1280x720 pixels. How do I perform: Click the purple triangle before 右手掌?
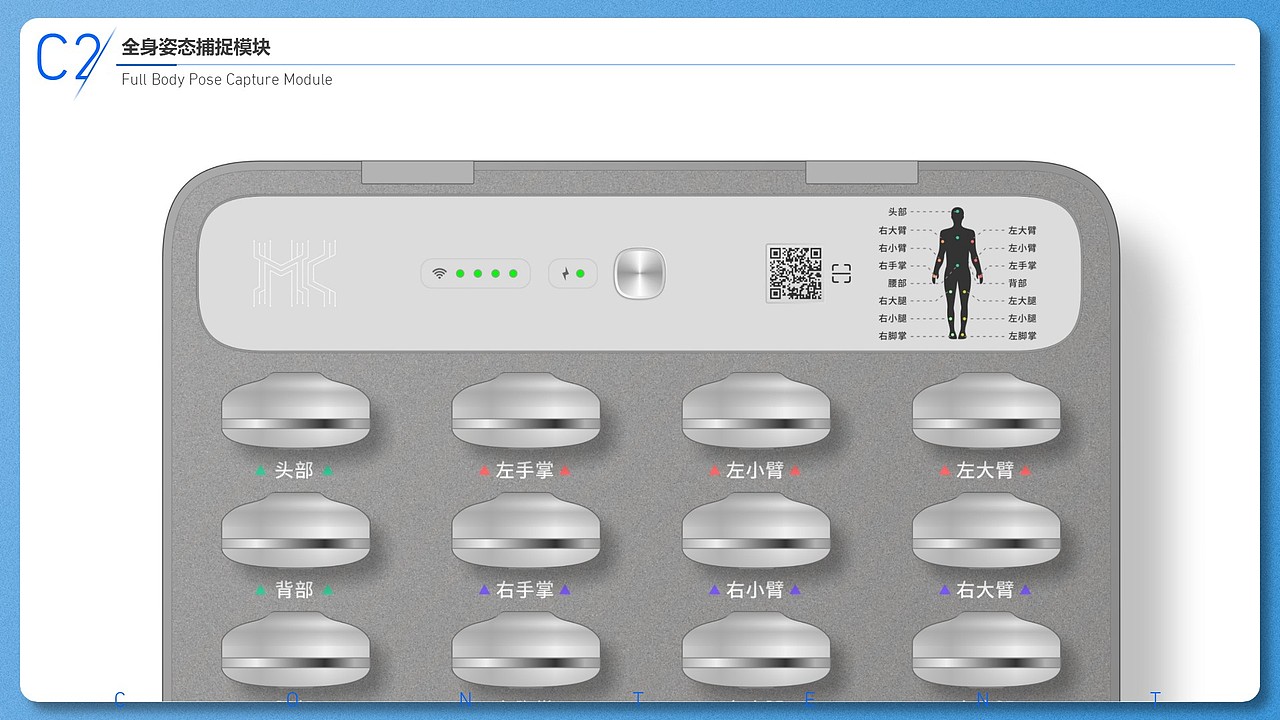[x=485, y=590]
